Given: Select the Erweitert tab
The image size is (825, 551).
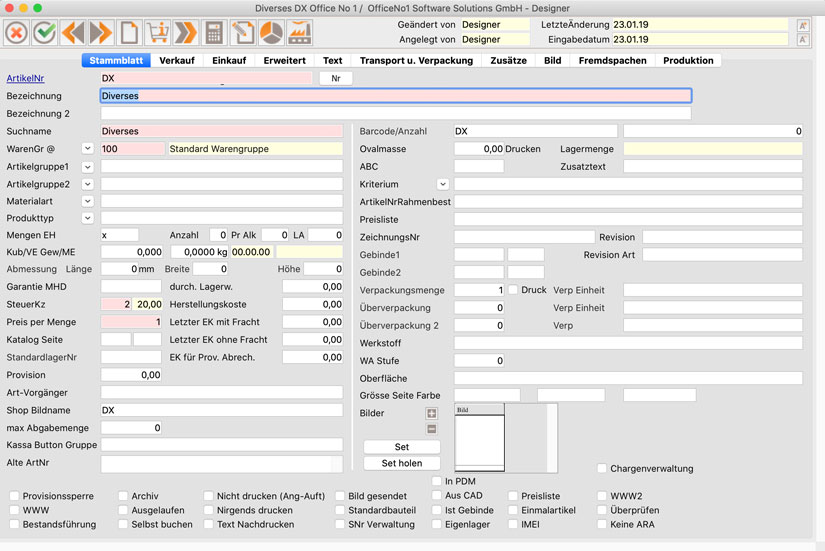Looking at the screenshot, I should click(x=285, y=61).
